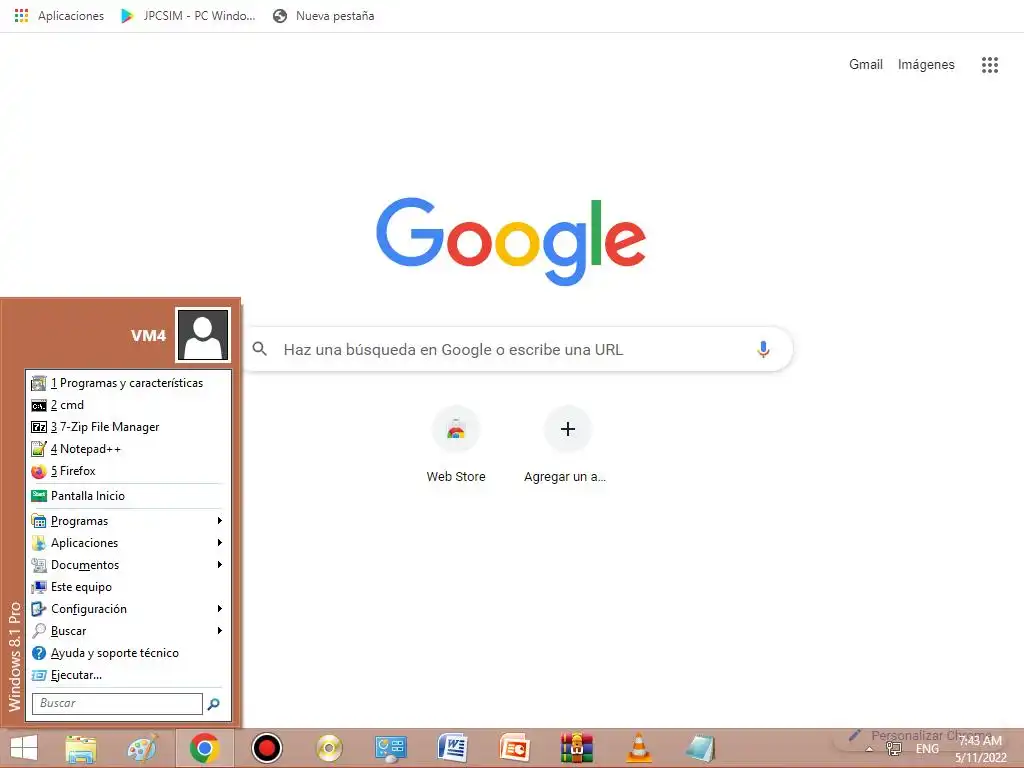The image size is (1024, 768).
Task: Show hidden tray icons arrow
Action: [869, 750]
